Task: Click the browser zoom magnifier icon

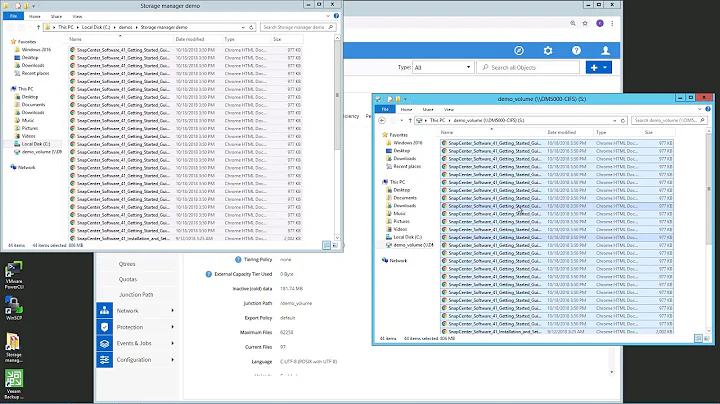Action: coord(573,23)
